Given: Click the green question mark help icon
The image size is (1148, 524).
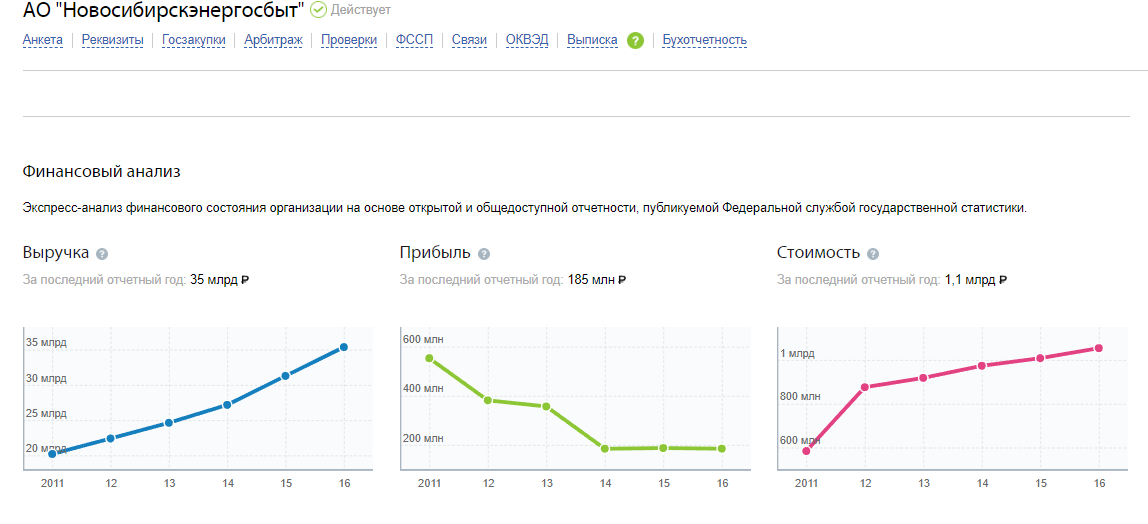Looking at the screenshot, I should [636, 40].
